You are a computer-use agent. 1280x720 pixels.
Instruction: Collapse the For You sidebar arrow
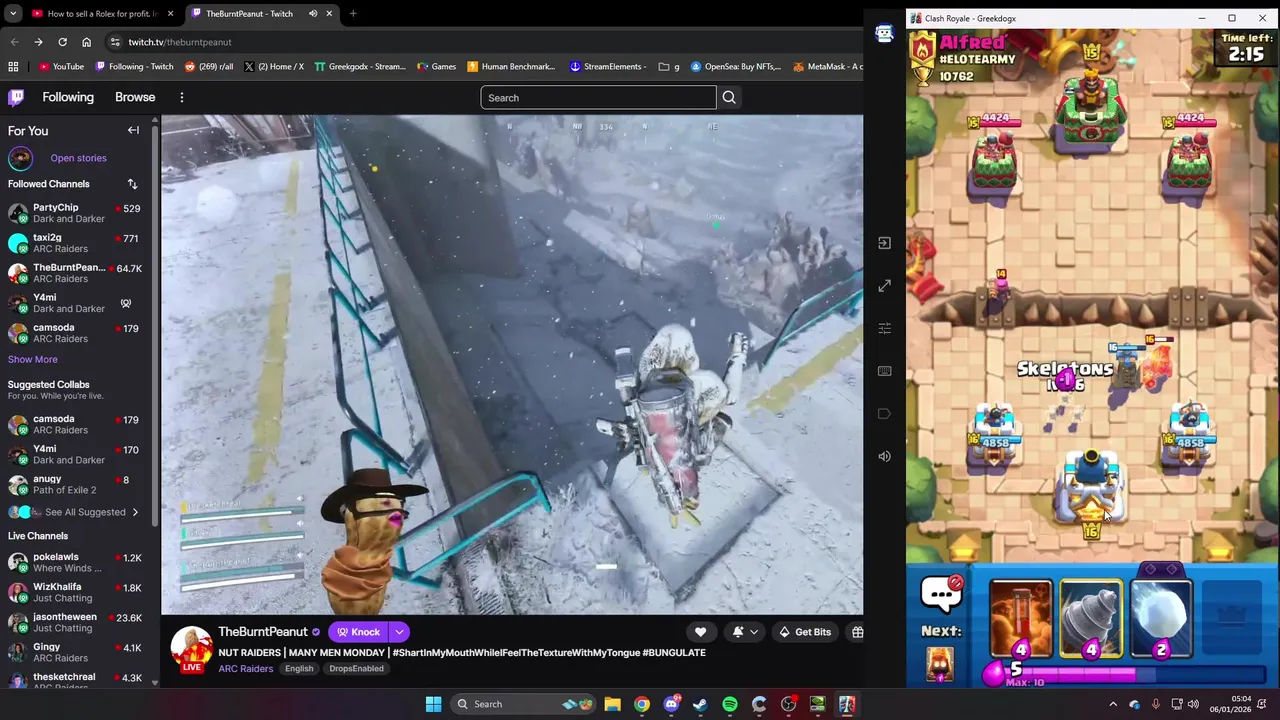click(x=133, y=130)
